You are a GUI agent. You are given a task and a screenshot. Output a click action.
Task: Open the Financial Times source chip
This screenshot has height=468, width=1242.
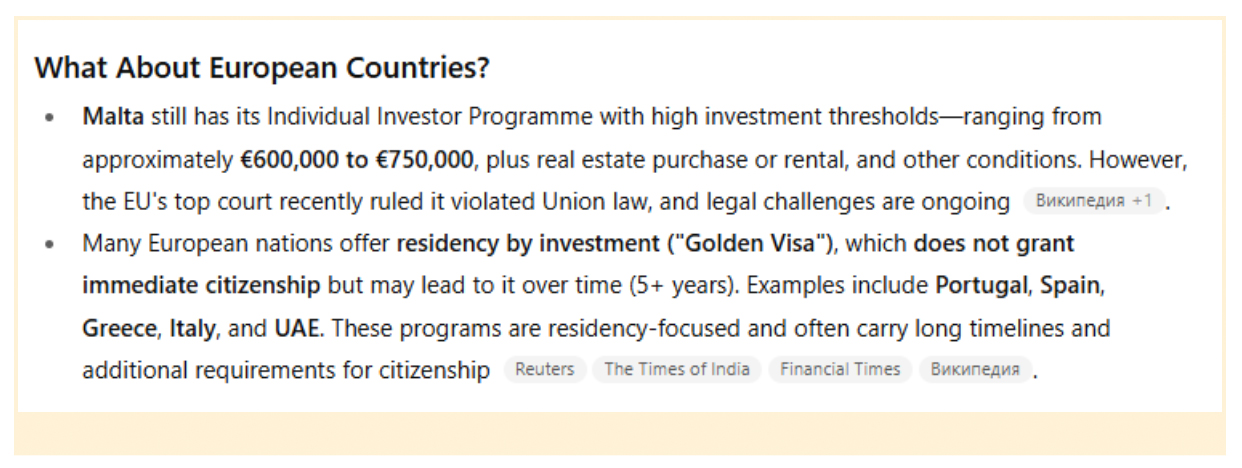840,369
